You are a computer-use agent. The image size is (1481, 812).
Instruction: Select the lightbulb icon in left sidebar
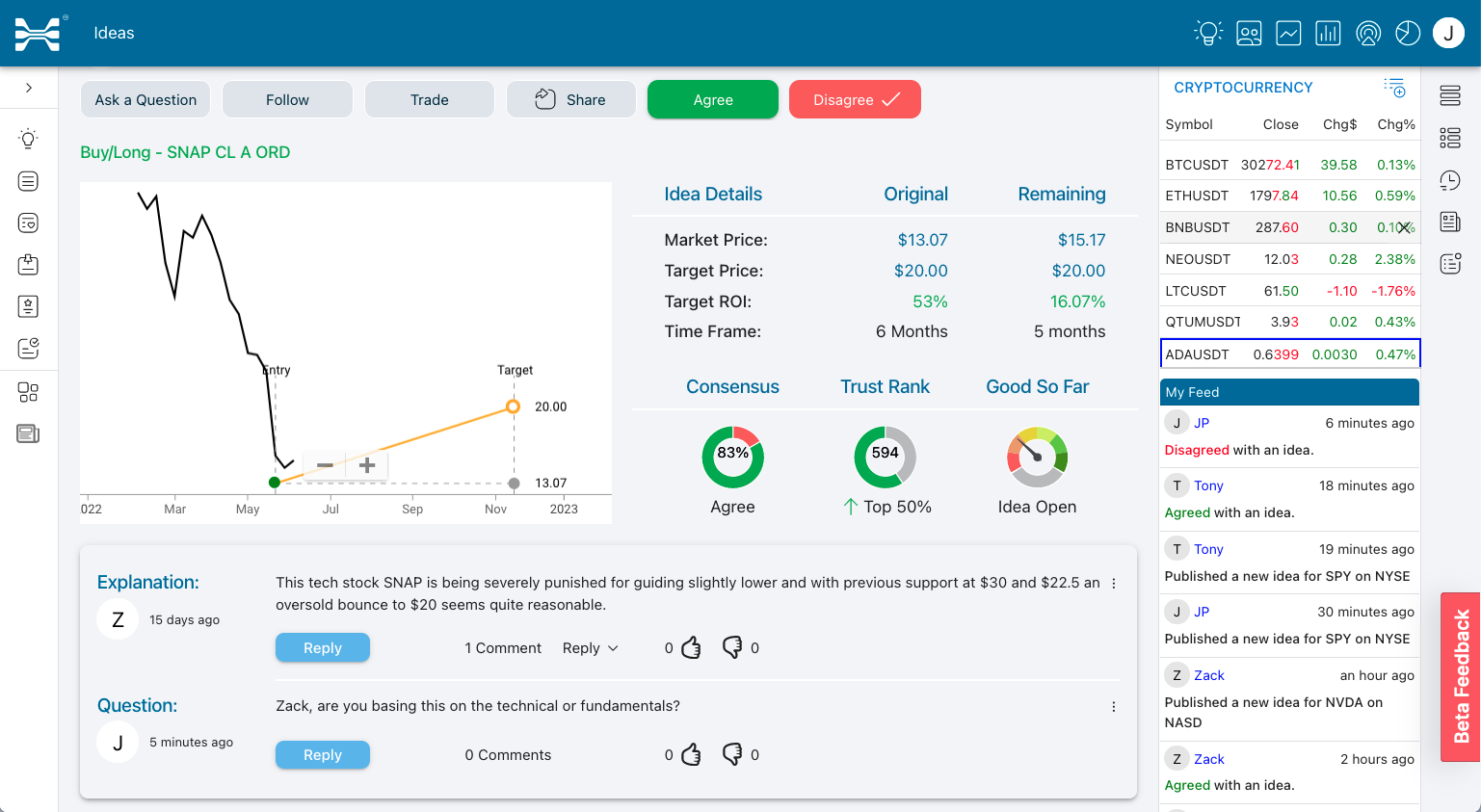pyautogui.click(x=28, y=139)
